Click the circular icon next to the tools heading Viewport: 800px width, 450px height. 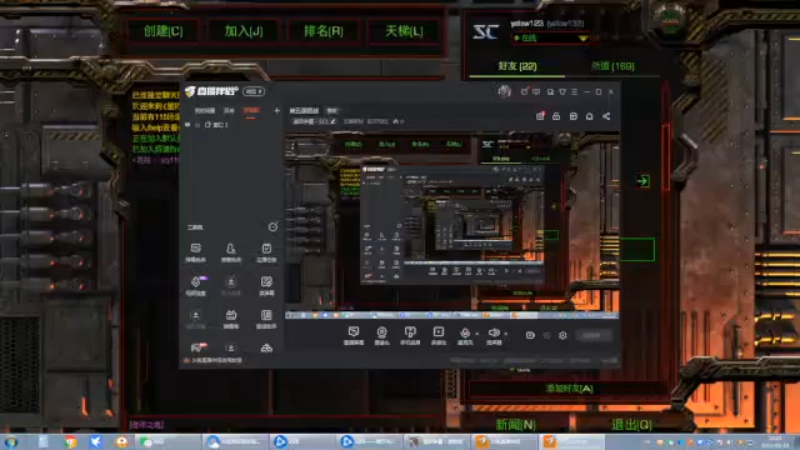[x=273, y=227]
